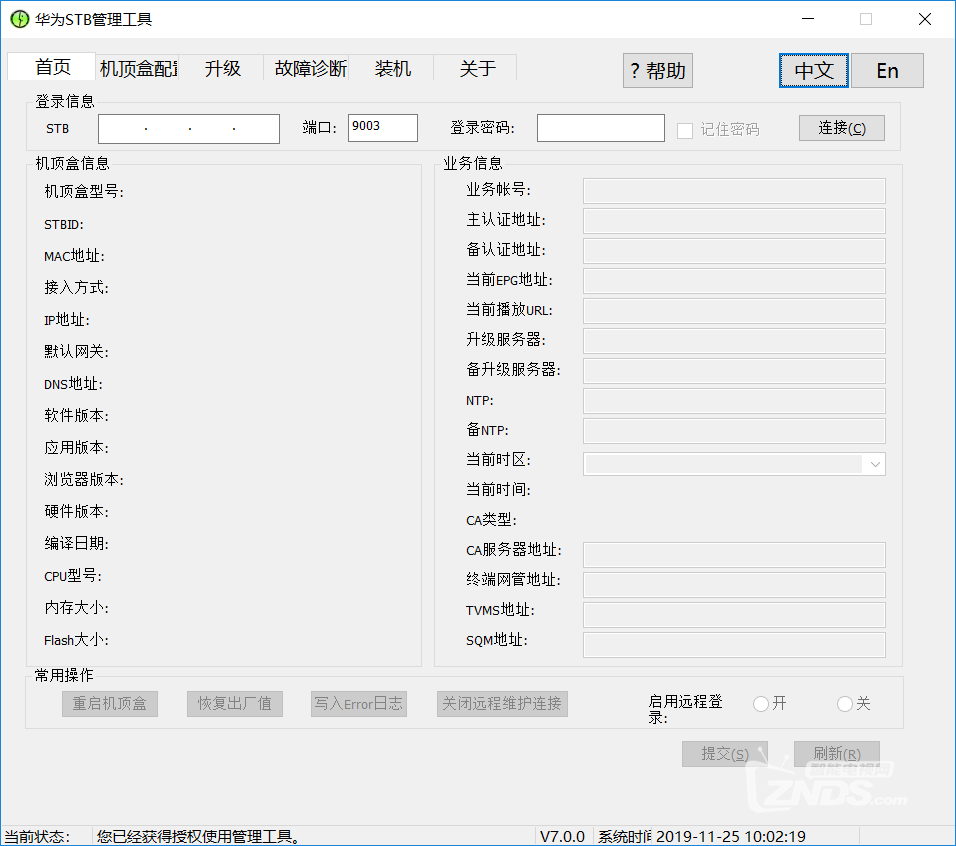Click the 登录密码 password field
The image size is (956, 846).
(601, 128)
